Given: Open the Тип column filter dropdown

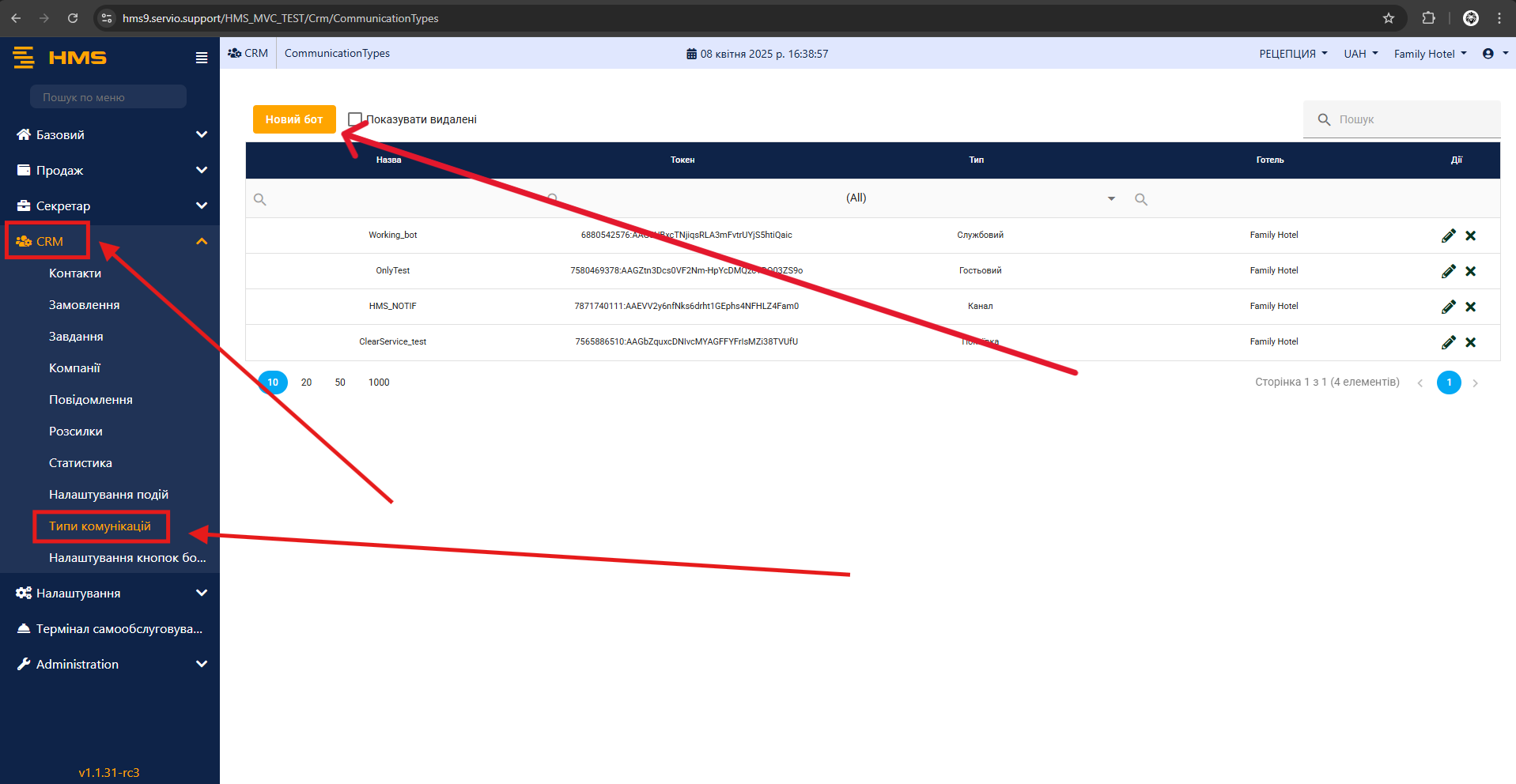Looking at the screenshot, I should pyautogui.click(x=1110, y=198).
